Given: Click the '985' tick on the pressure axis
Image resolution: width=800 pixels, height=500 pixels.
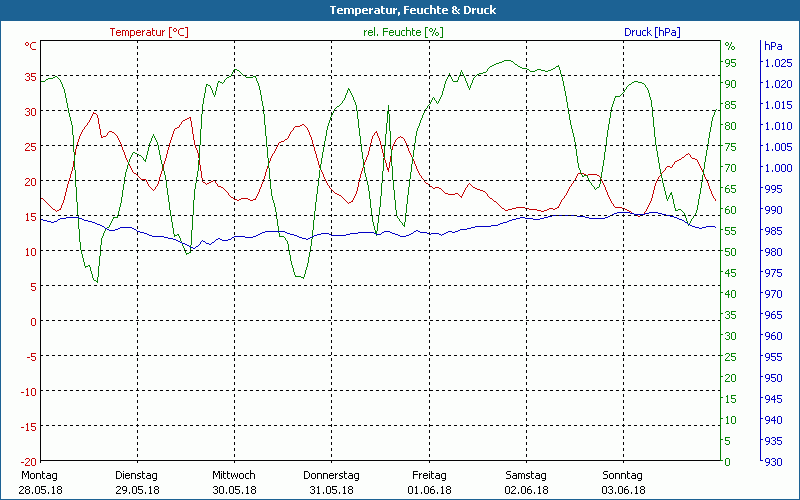Looking at the screenshot, I should point(773,231).
